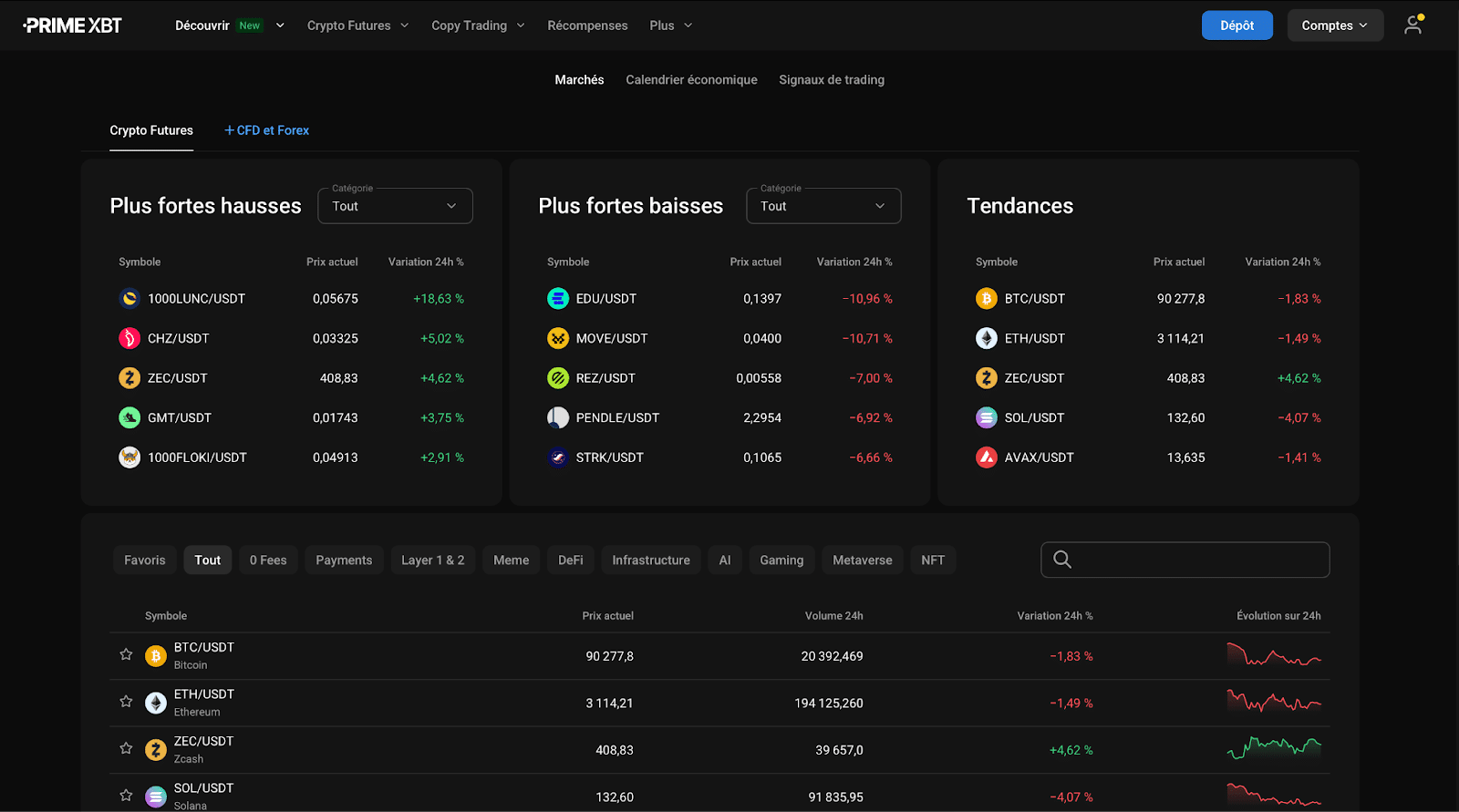This screenshot has height=812, width=1459.
Task: Click the BTC/USDT 24h evolution sparkline
Action: 1274,656
